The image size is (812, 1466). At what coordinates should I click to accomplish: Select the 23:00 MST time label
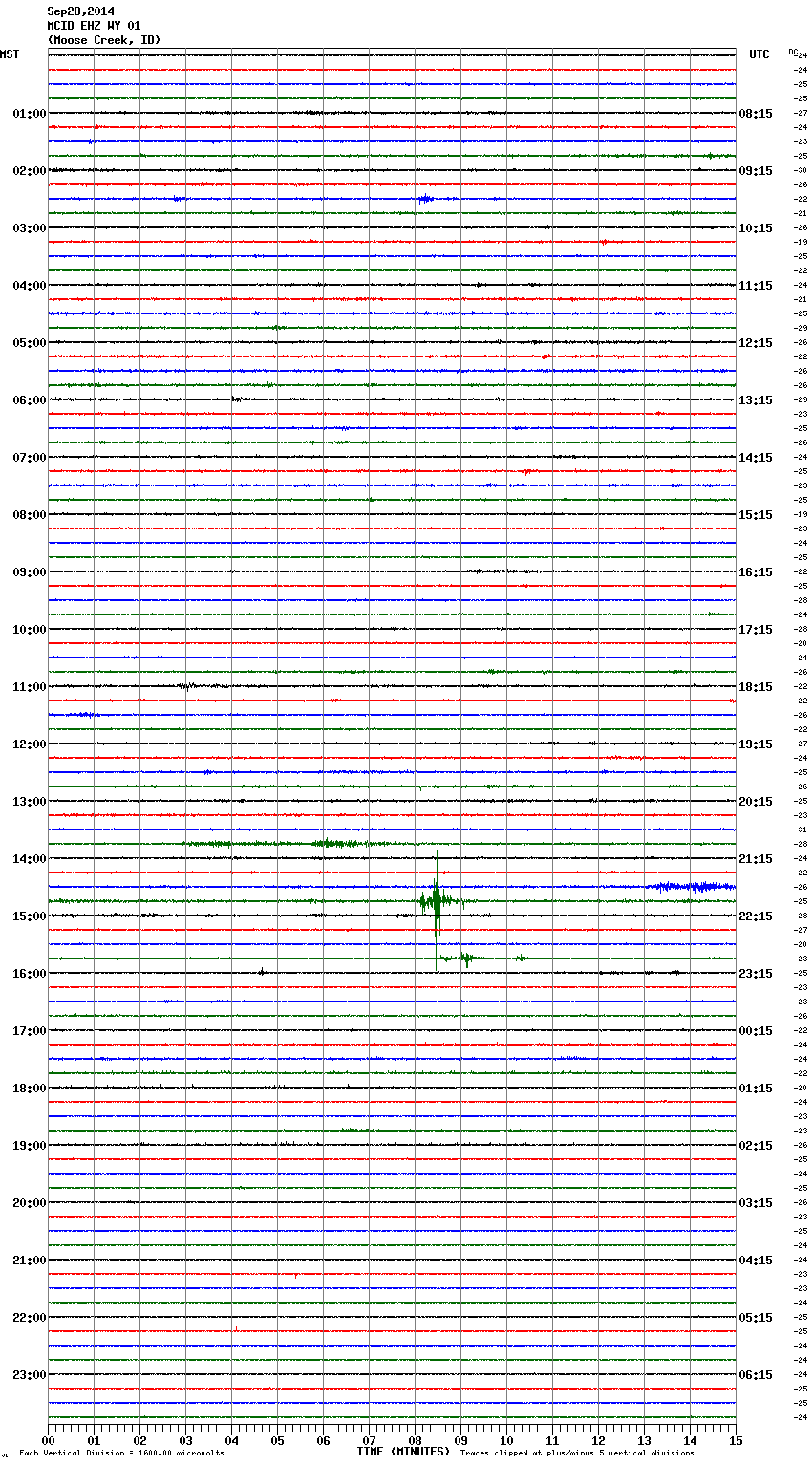pyautogui.click(x=30, y=1375)
